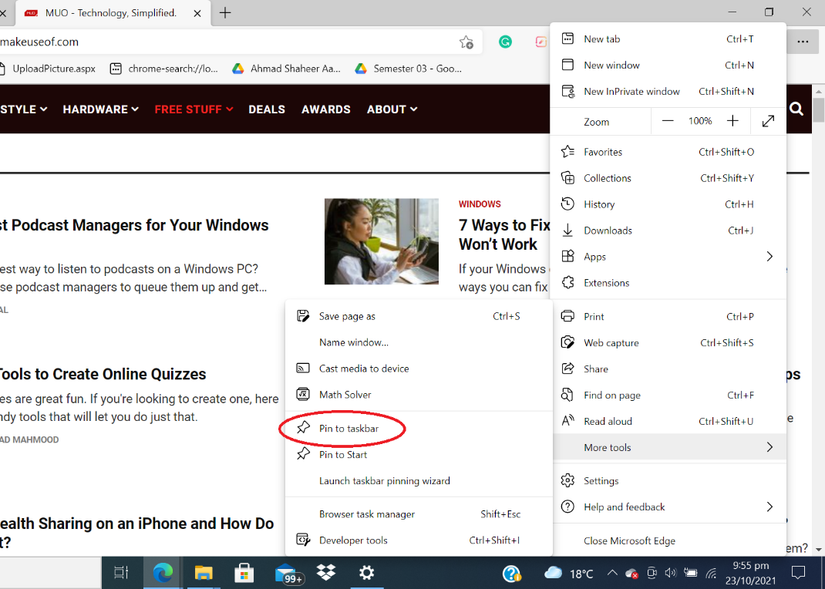Expand the STYLE navigation dropdown
Viewport: 825px width, 589px height.
pyautogui.click(x=23, y=109)
